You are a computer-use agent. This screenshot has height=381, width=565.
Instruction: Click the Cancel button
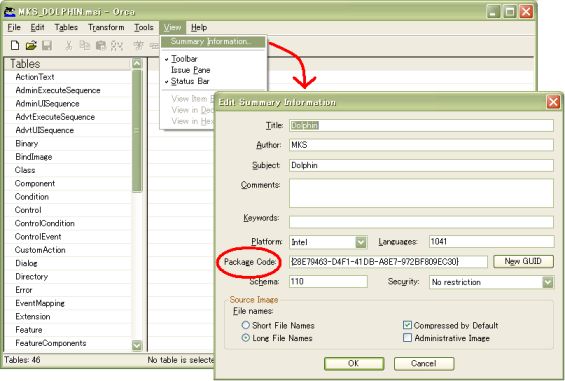click(423, 363)
